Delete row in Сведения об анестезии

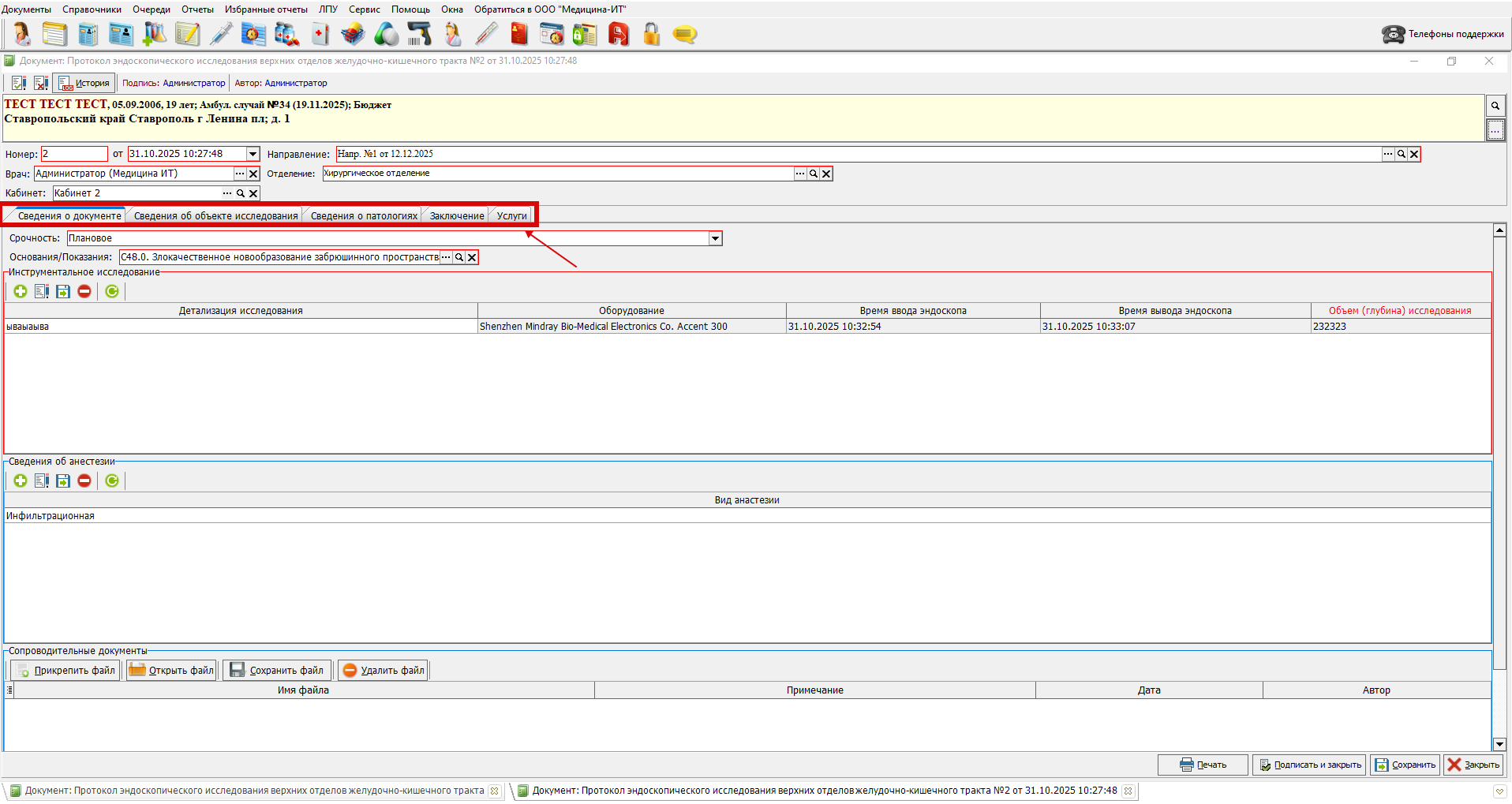coord(84,481)
